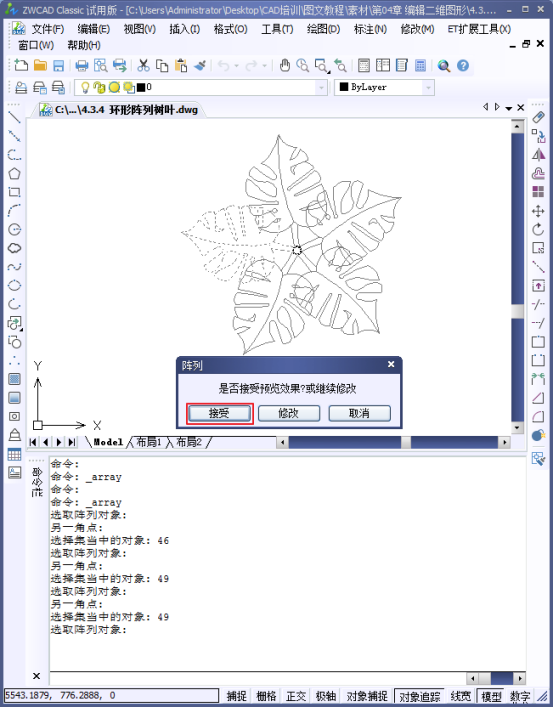This screenshot has height=708, width=554.
Task: Click 取消 button in array dialog
Action: (359, 413)
